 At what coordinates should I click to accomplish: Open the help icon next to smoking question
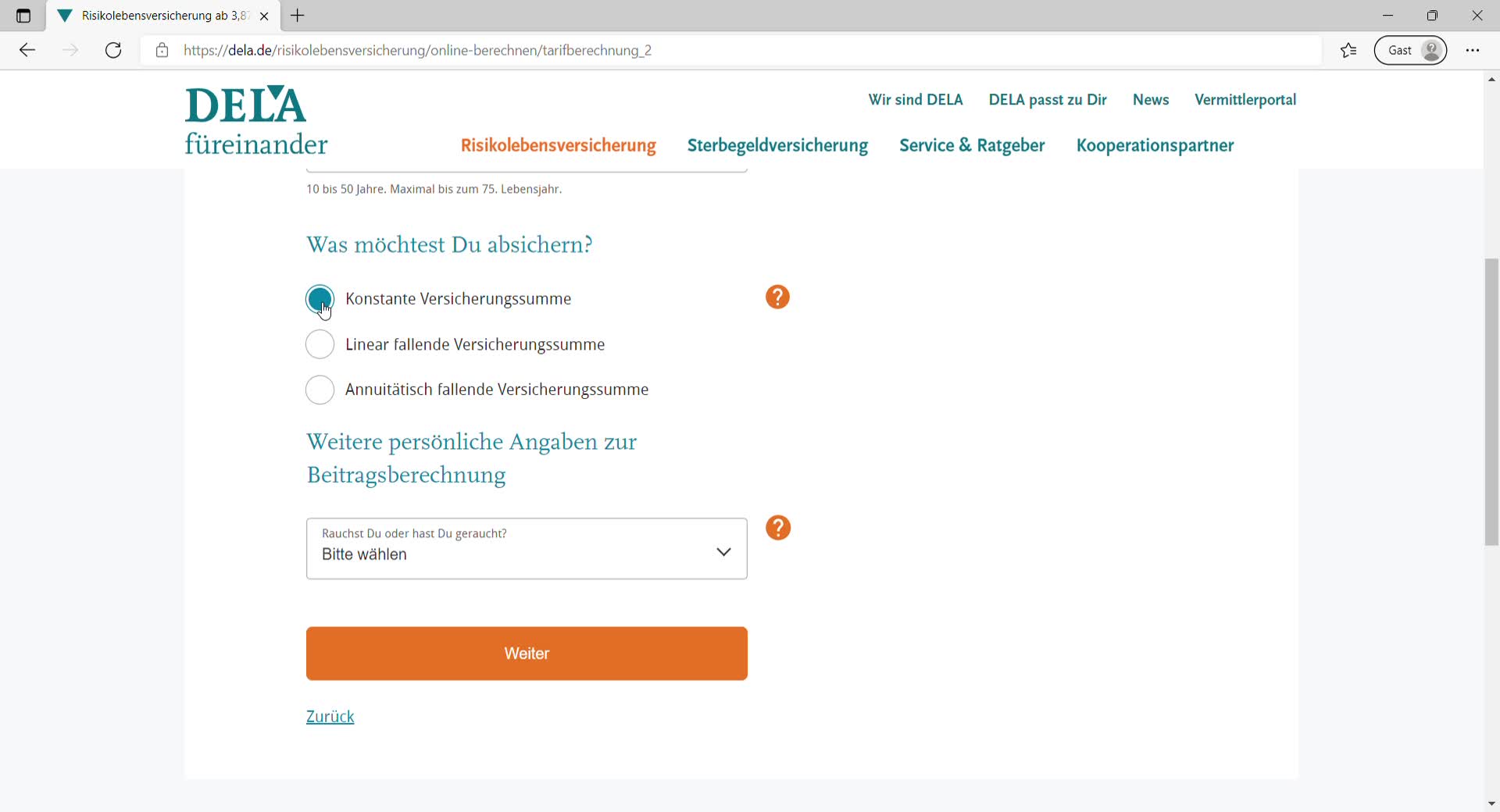click(778, 529)
